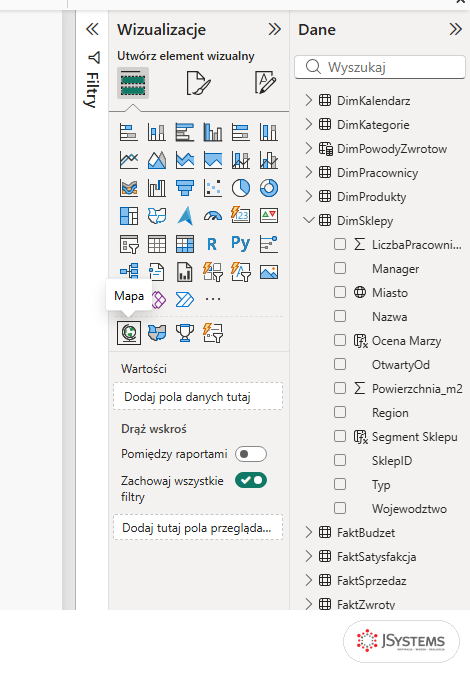
Task: Select the Azure Maps arrow visual
Action: pos(185,216)
